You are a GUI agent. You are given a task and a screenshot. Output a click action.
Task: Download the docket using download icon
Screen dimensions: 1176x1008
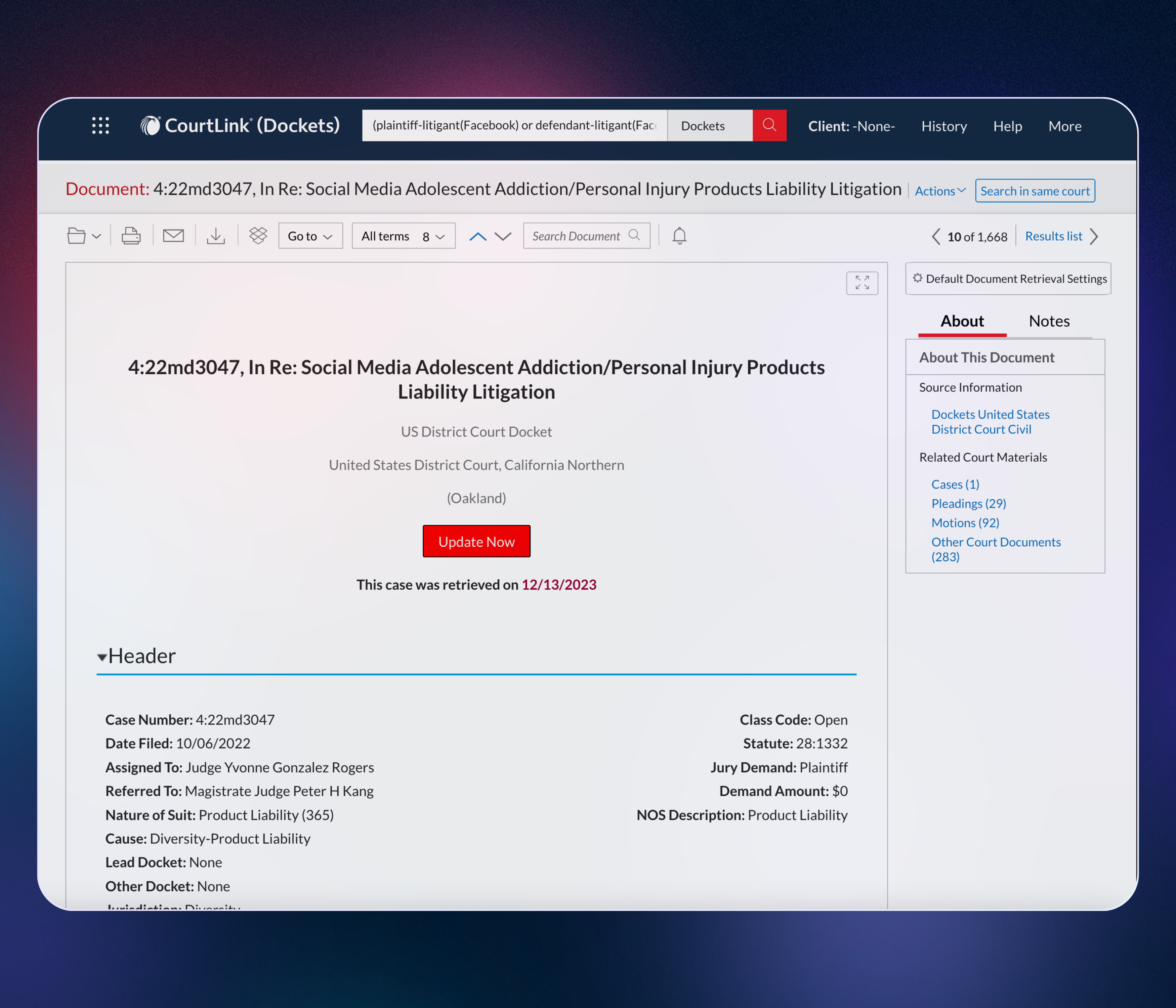tap(216, 236)
